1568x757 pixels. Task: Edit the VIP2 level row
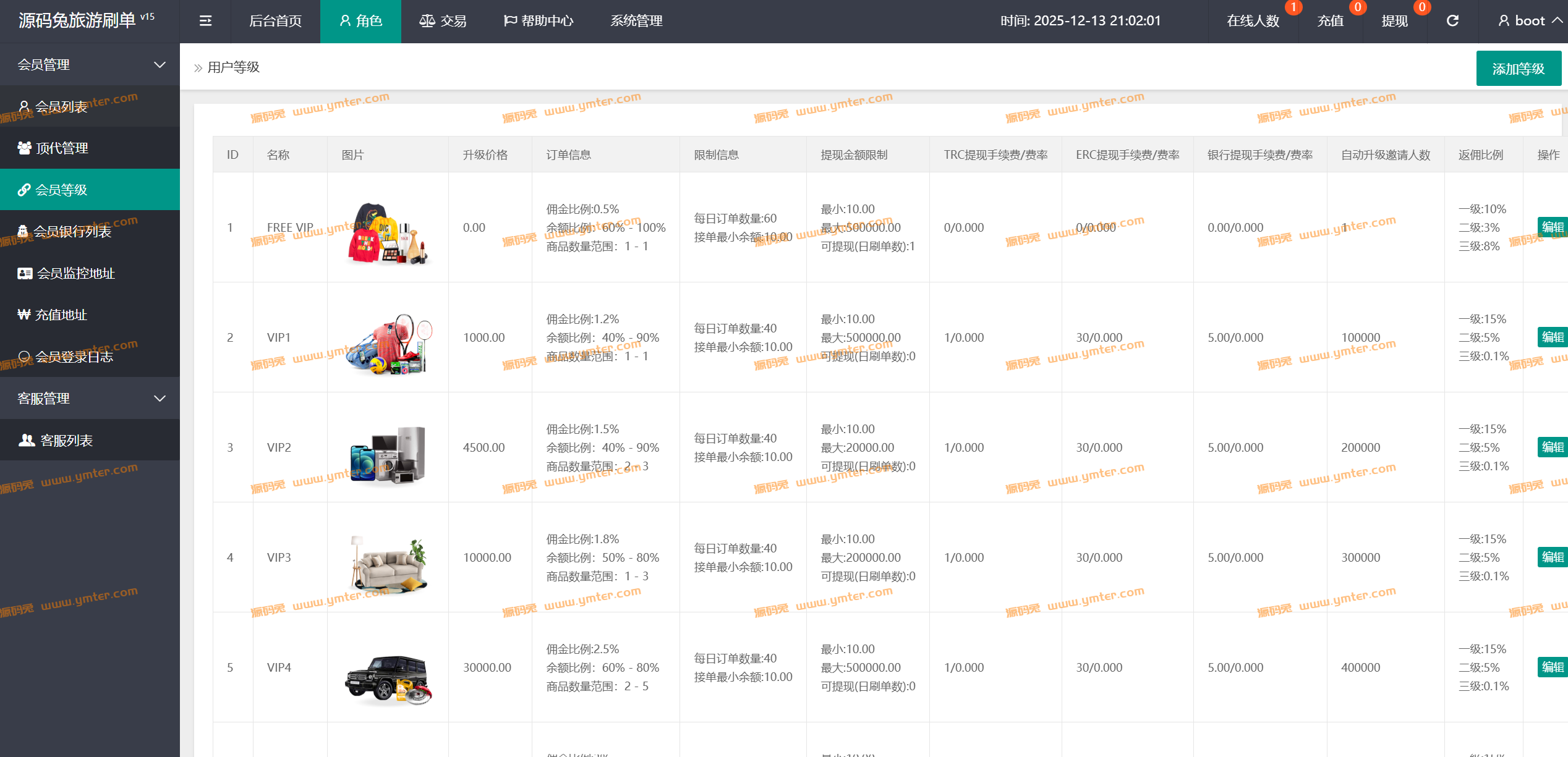pos(1552,447)
